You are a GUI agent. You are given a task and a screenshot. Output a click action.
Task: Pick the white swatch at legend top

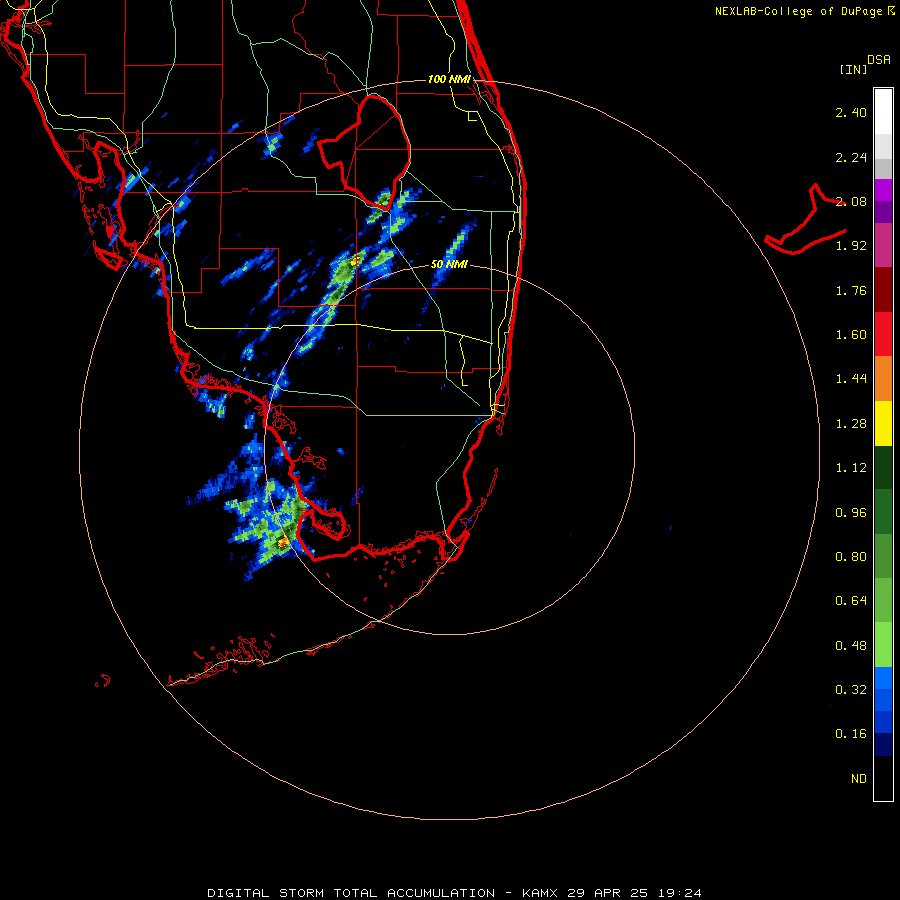click(x=883, y=112)
